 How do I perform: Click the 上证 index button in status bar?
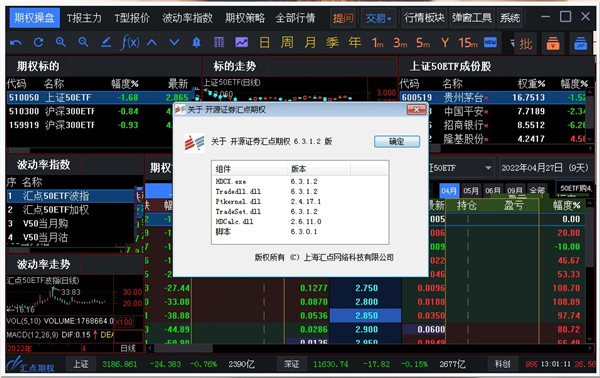81,364
